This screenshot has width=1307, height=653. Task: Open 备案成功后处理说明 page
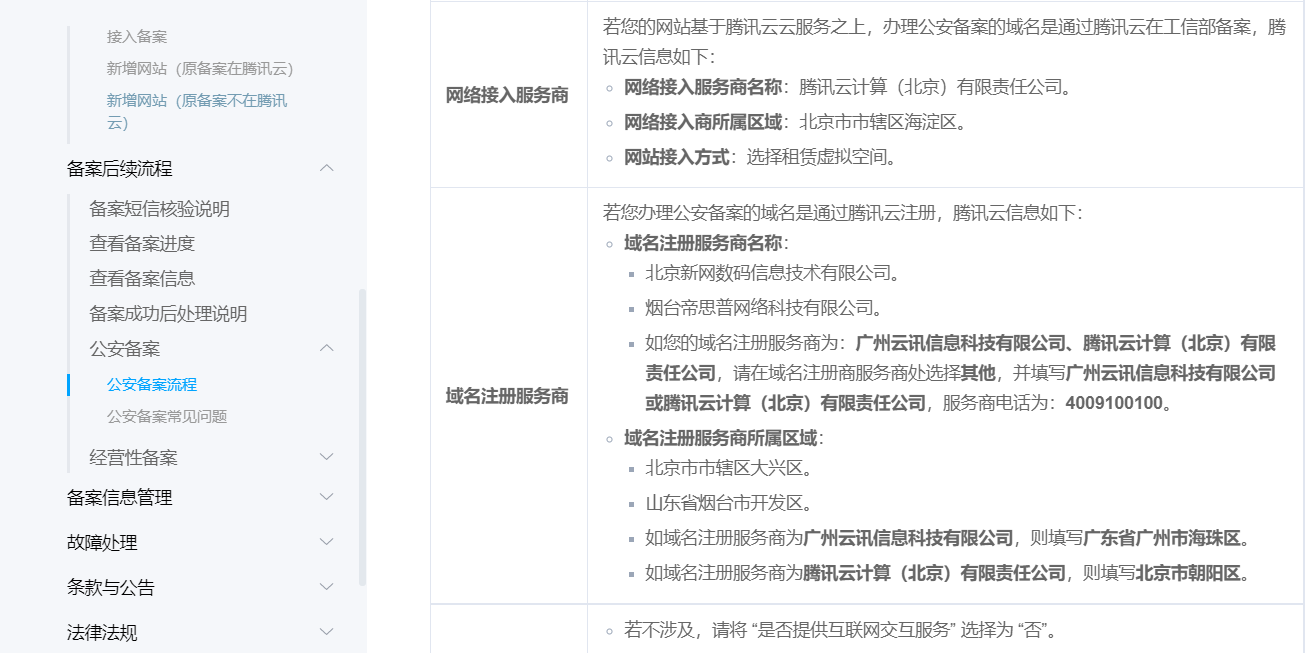168,314
